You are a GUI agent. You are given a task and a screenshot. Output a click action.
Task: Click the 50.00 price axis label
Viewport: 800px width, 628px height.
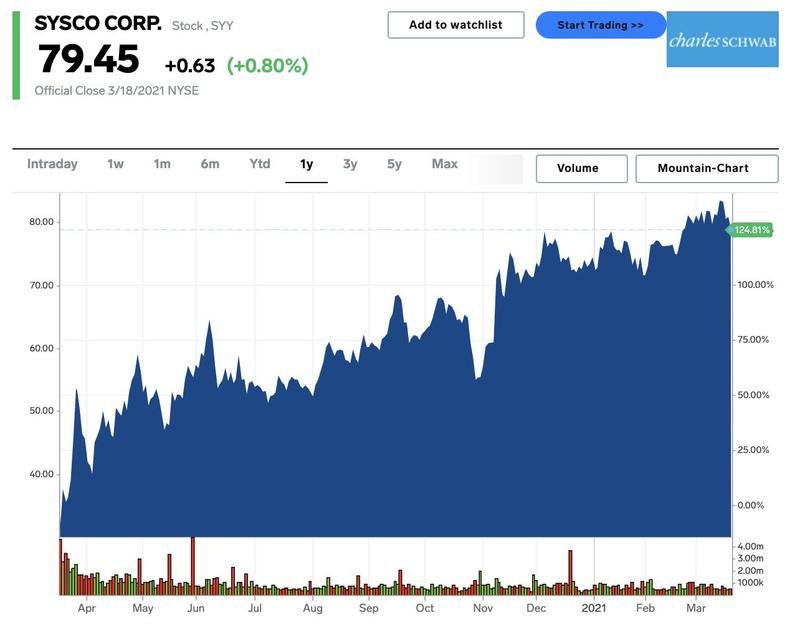click(41, 411)
